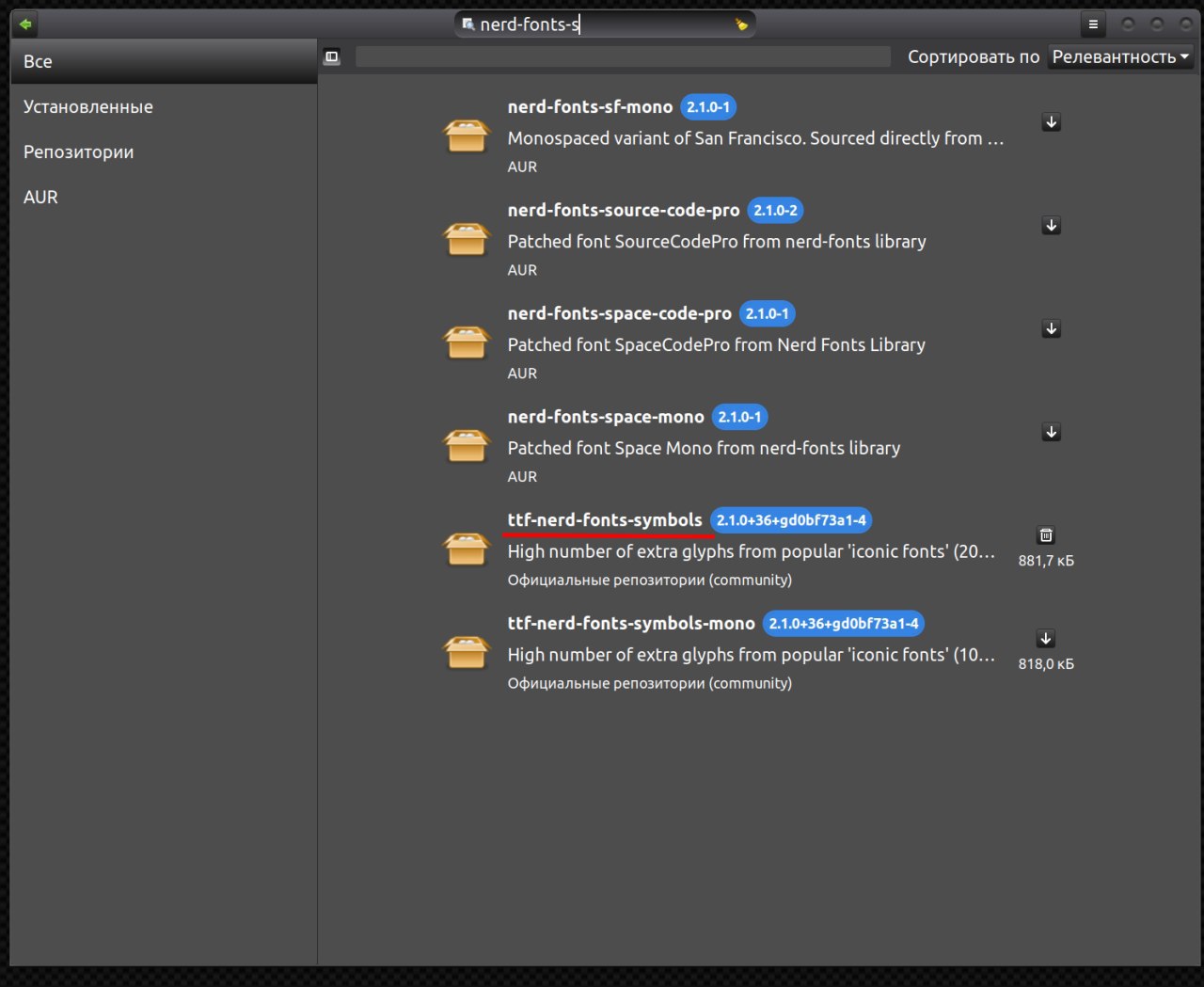This screenshot has height=987, width=1204.
Task: Click version badge 2.1.0-1 of nerd-fonts-sf-mono
Action: (708, 107)
